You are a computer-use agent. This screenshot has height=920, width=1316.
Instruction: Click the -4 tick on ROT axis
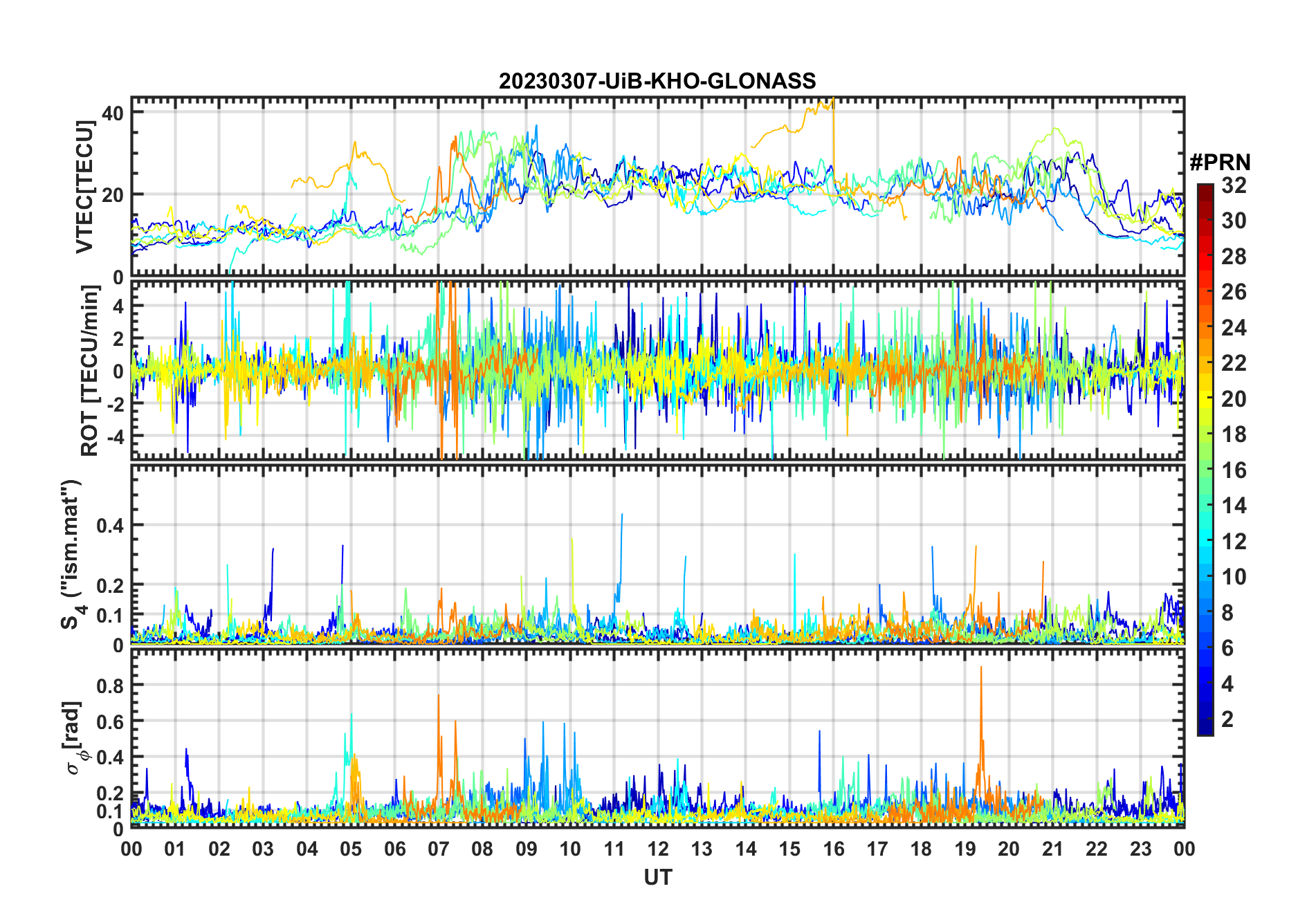[114, 437]
